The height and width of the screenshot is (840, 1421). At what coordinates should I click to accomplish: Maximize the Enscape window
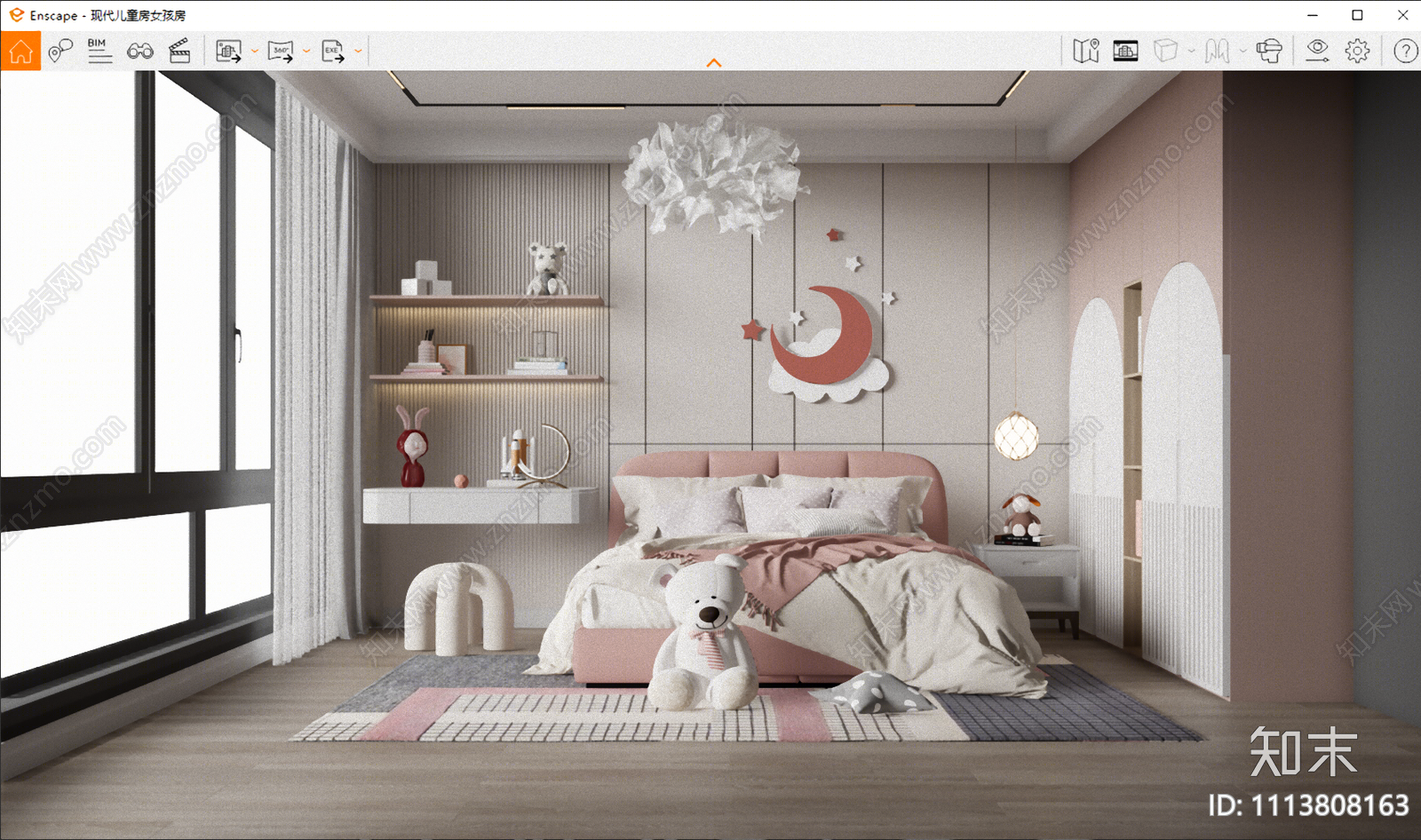[x=1357, y=15]
